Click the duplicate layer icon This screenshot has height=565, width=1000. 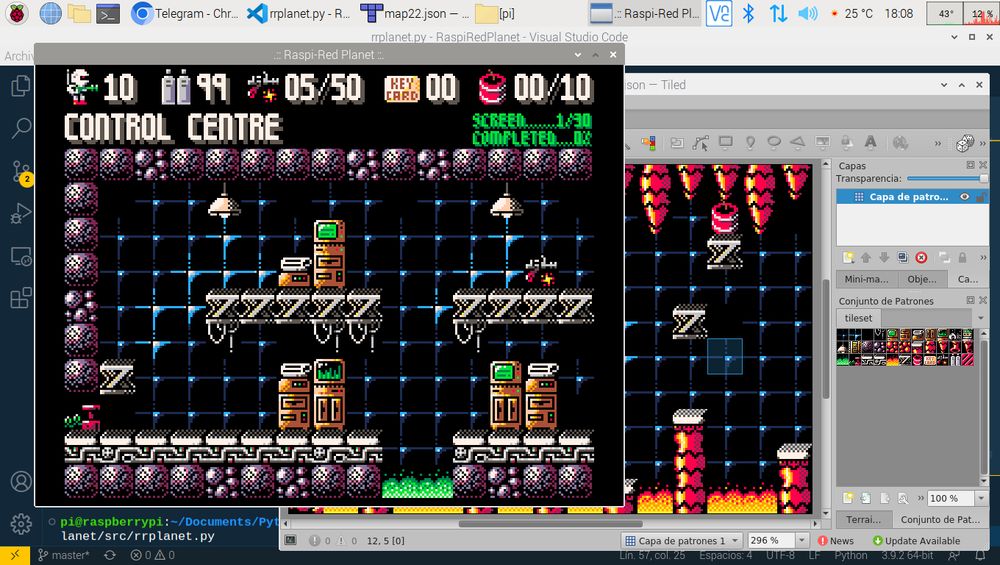[x=902, y=258]
